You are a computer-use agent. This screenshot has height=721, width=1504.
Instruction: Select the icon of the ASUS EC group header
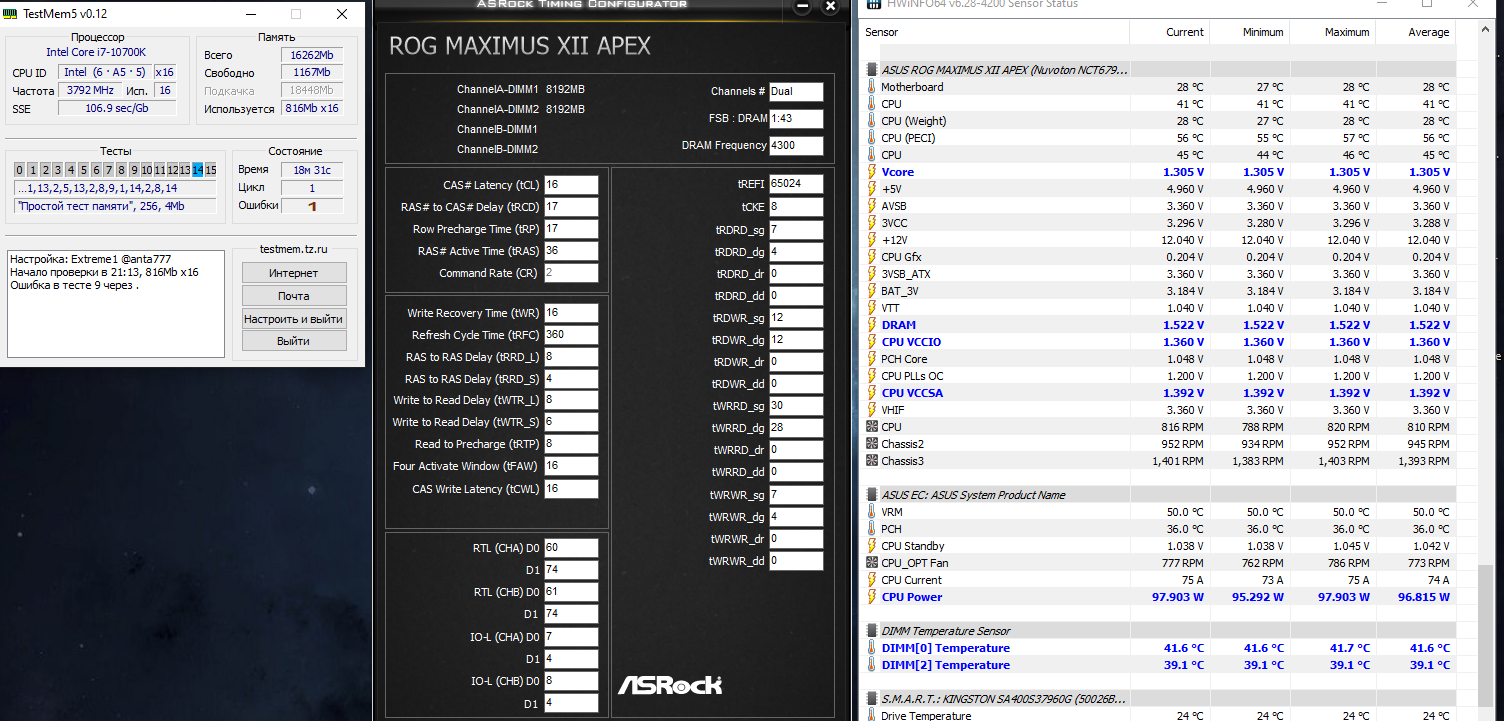(x=871, y=495)
